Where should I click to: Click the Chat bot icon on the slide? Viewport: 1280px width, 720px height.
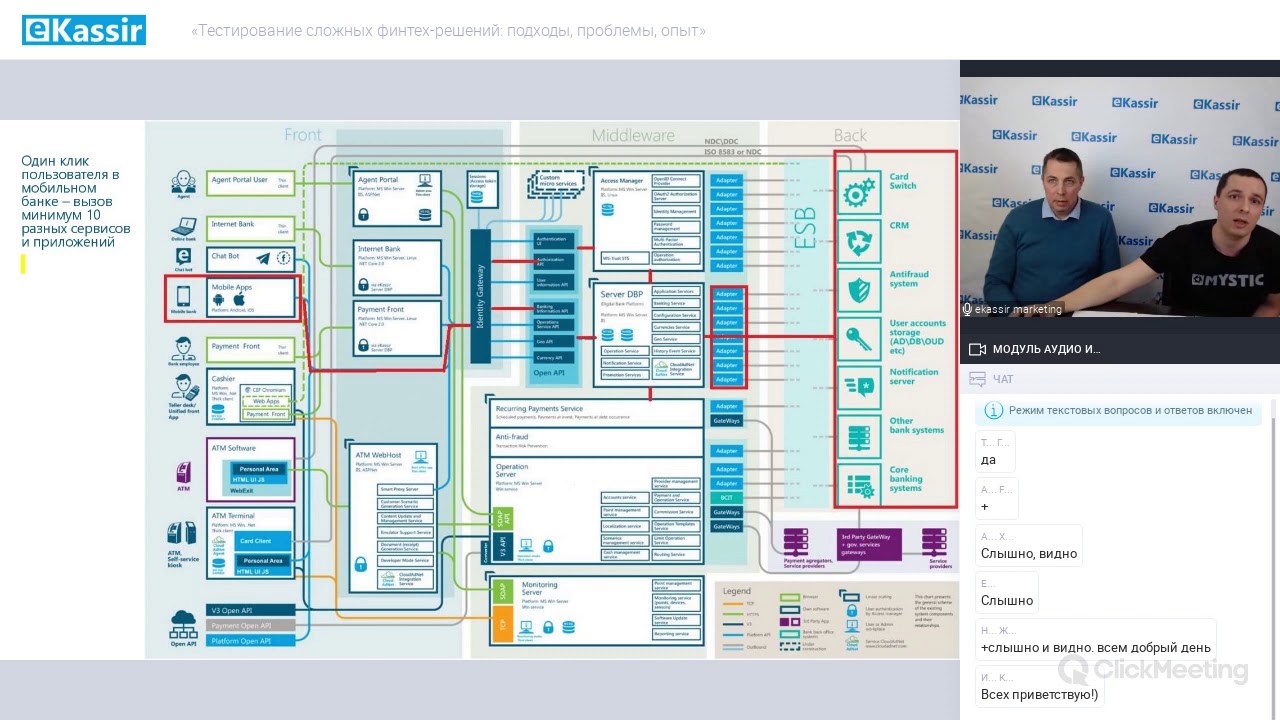(183, 256)
